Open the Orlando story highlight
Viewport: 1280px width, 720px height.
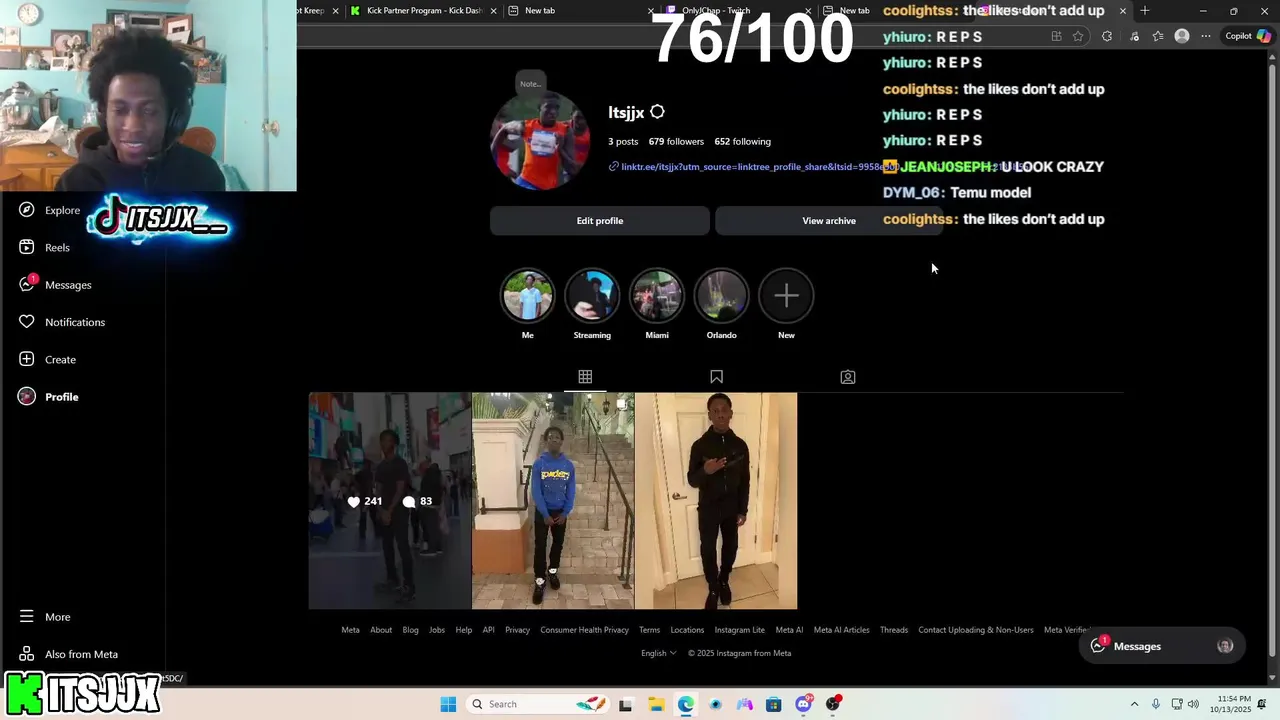pyautogui.click(x=721, y=296)
